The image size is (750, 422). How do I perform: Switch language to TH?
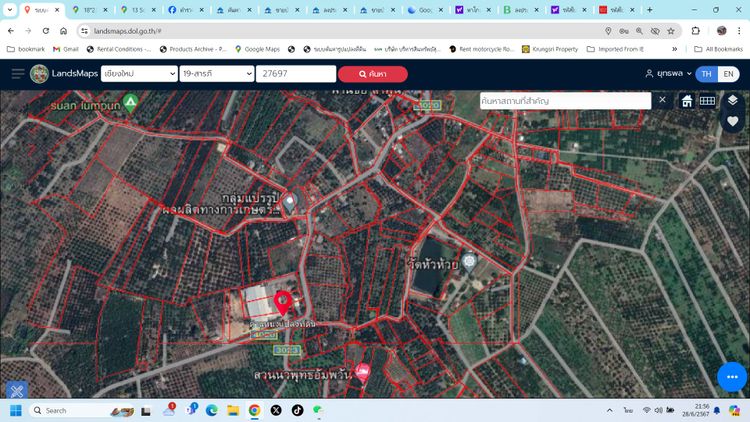point(707,74)
